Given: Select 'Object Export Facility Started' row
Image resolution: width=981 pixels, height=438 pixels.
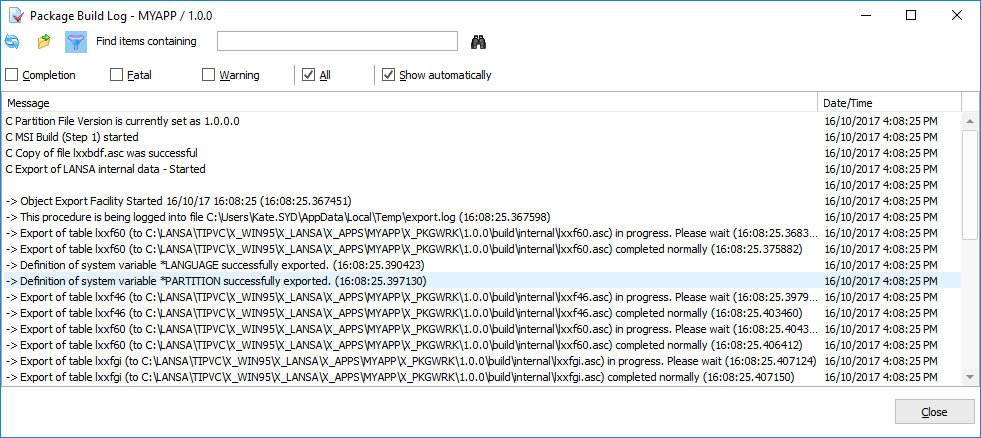Looking at the screenshot, I should [482, 201].
